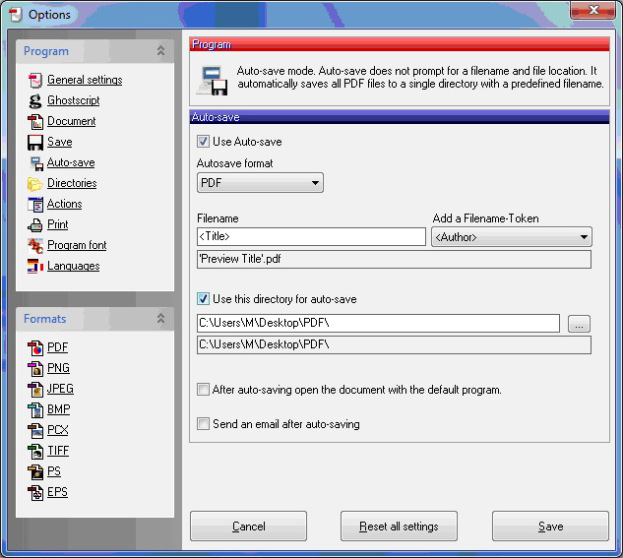Open General settings page
Viewport: 623px width, 558px height.
[x=85, y=80]
